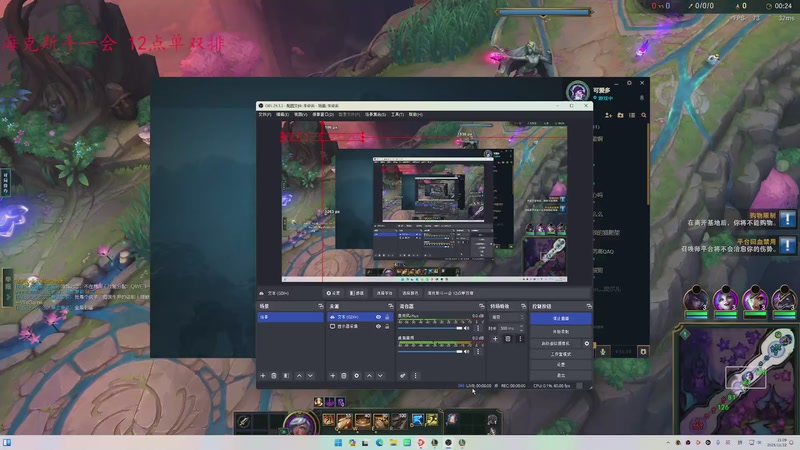Toggle visibility of 显示器采集 source
The image size is (800, 450).
[x=378, y=326]
